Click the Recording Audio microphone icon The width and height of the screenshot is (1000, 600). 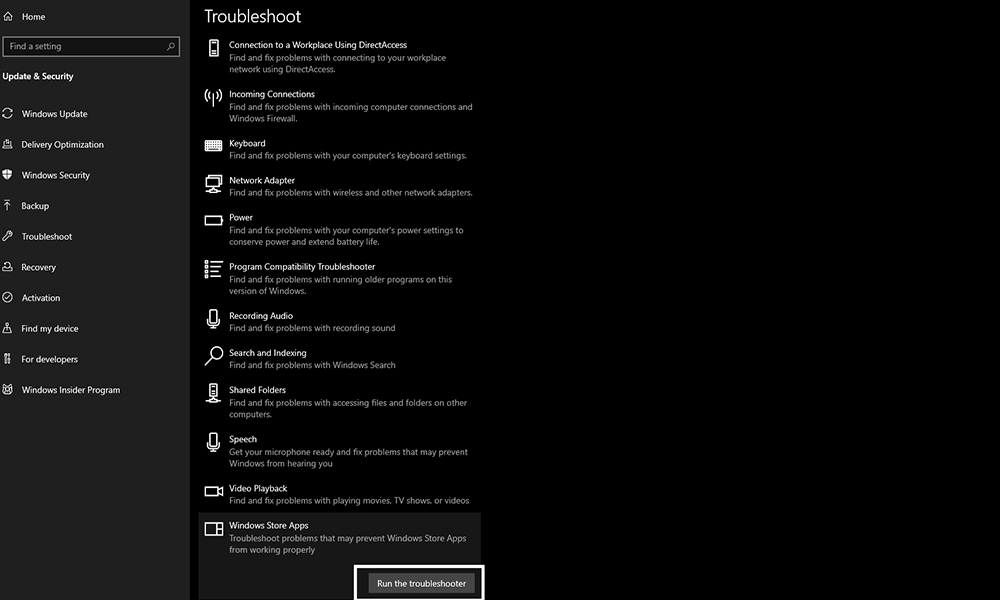pos(213,319)
